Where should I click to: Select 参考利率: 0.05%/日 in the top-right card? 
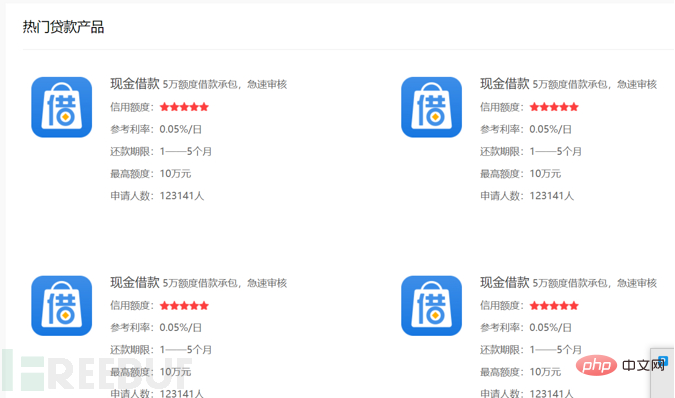[x=526, y=129]
